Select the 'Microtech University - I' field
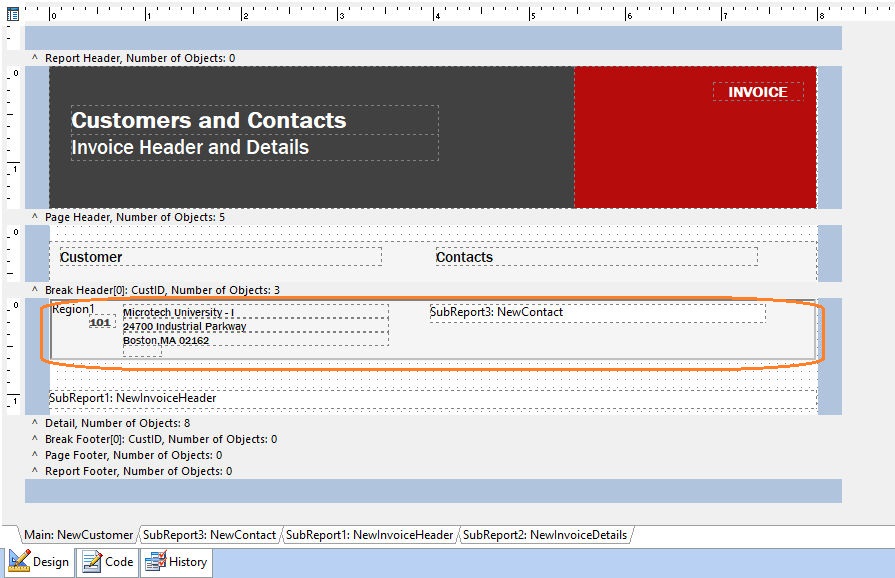Viewport: 895px width, 578px height. 256,312
